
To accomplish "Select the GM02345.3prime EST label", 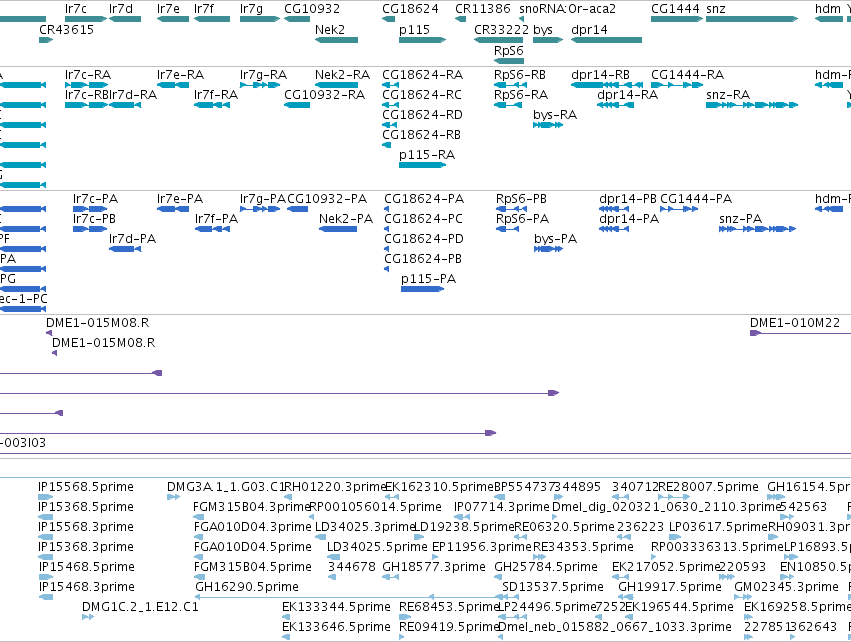I will click(x=786, y=587).
